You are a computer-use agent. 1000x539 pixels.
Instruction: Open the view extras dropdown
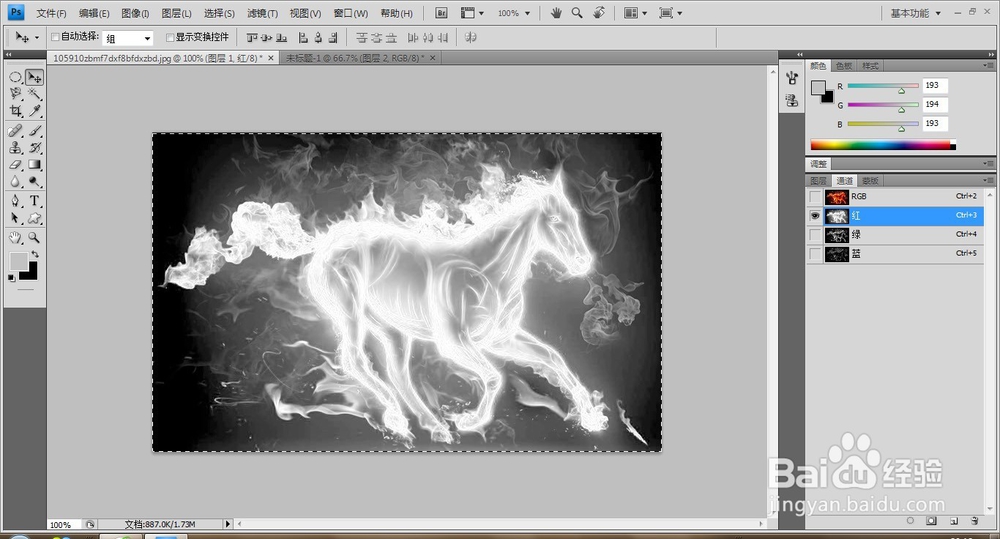click(x=473, y=13)
